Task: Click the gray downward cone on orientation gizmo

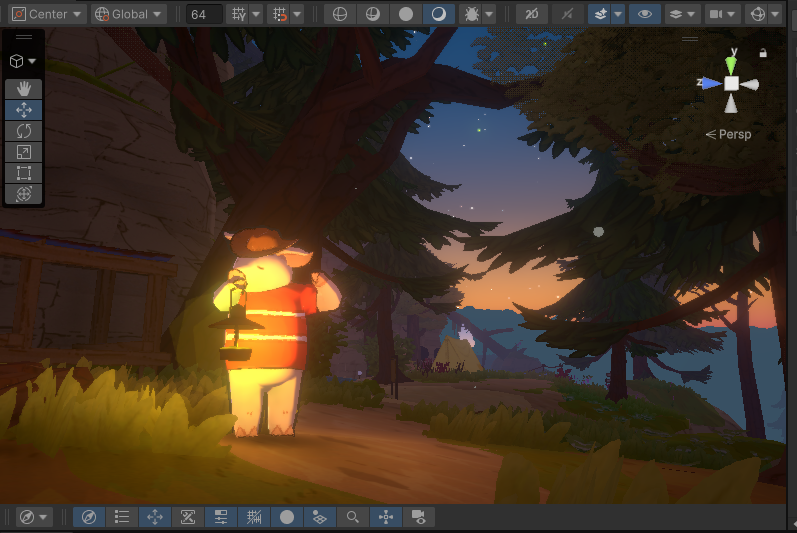Action: point(731,104)
